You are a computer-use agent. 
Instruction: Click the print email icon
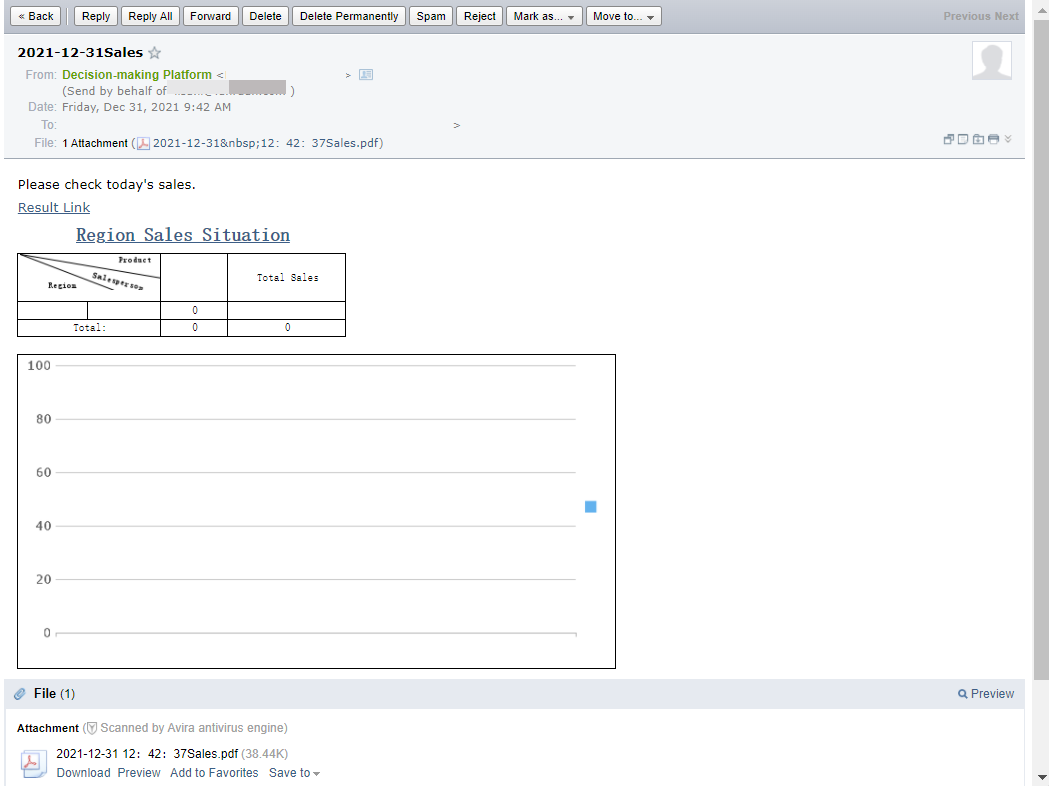(x=993, y=139)
